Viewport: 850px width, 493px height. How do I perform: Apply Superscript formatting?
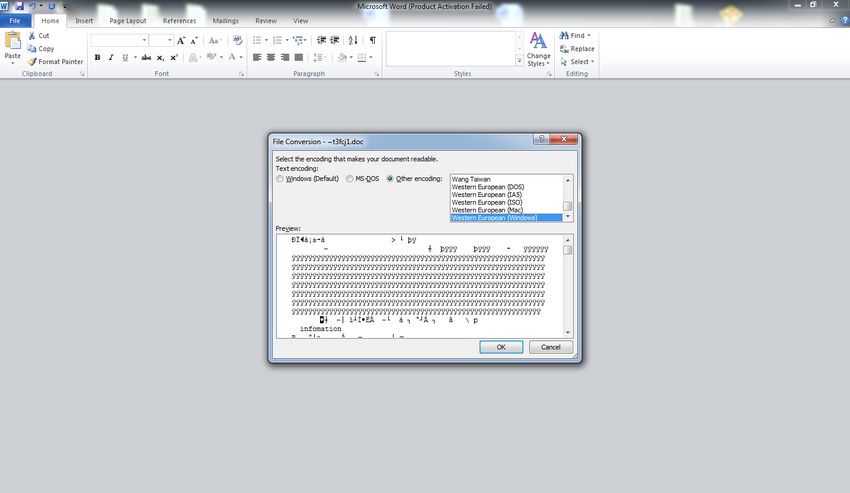tap(174, 57)
